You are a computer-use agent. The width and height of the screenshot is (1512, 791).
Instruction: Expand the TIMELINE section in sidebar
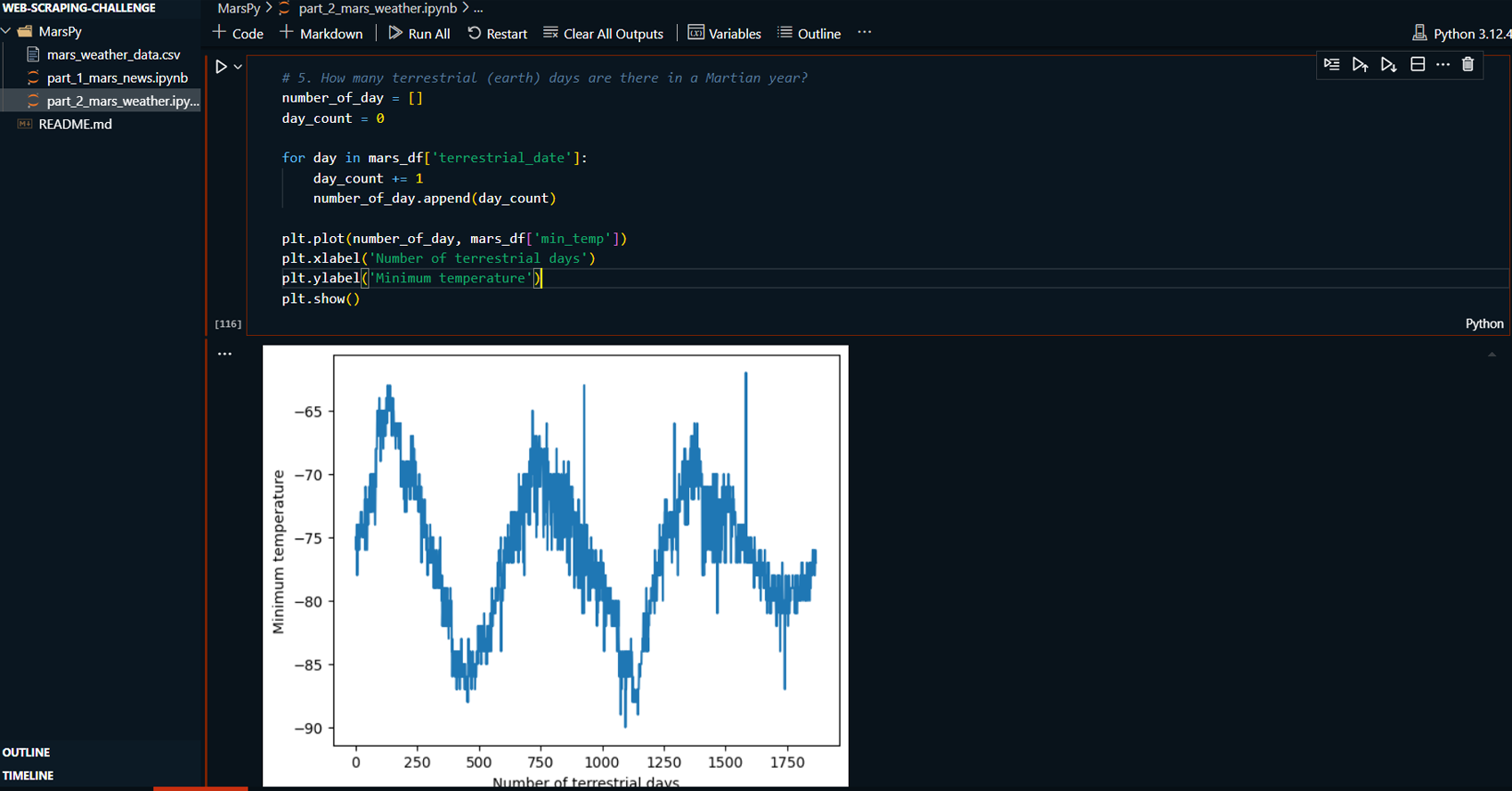(28, 776)
